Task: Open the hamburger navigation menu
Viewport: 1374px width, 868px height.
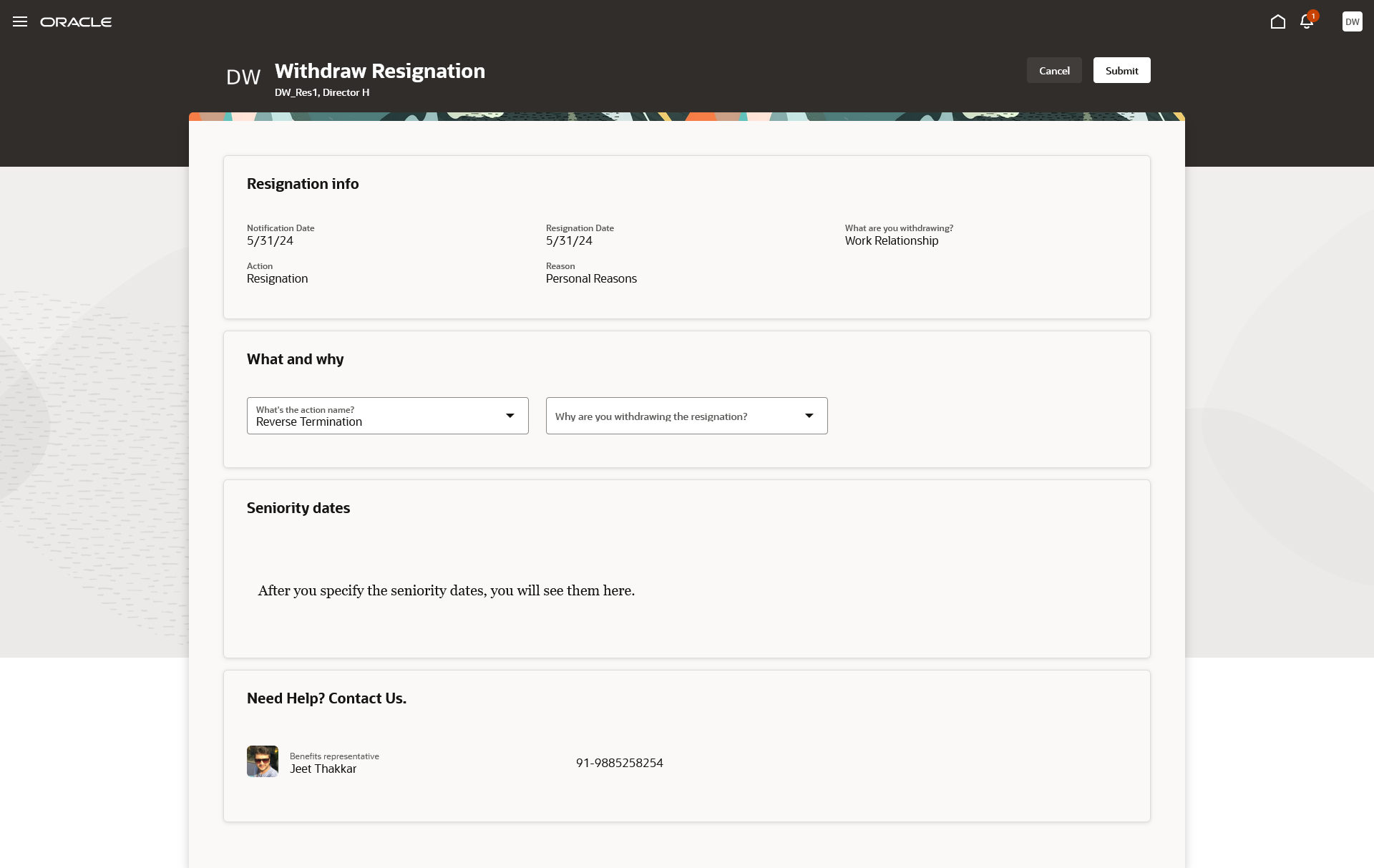Action: tap(20, 21)
